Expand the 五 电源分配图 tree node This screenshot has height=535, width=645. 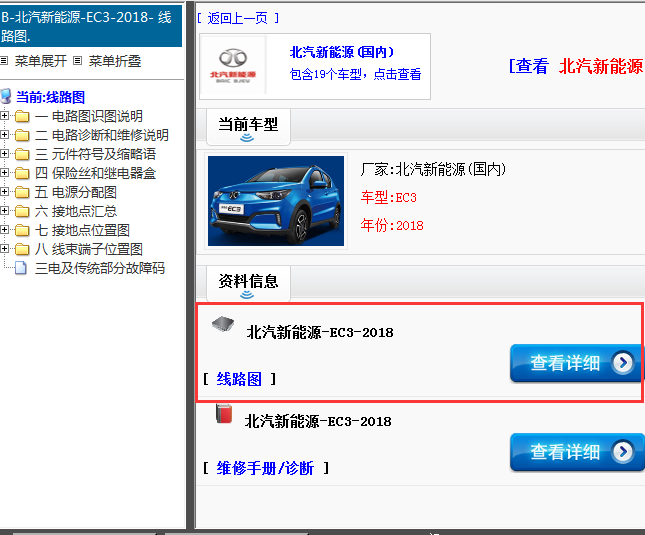coord(4,192)
